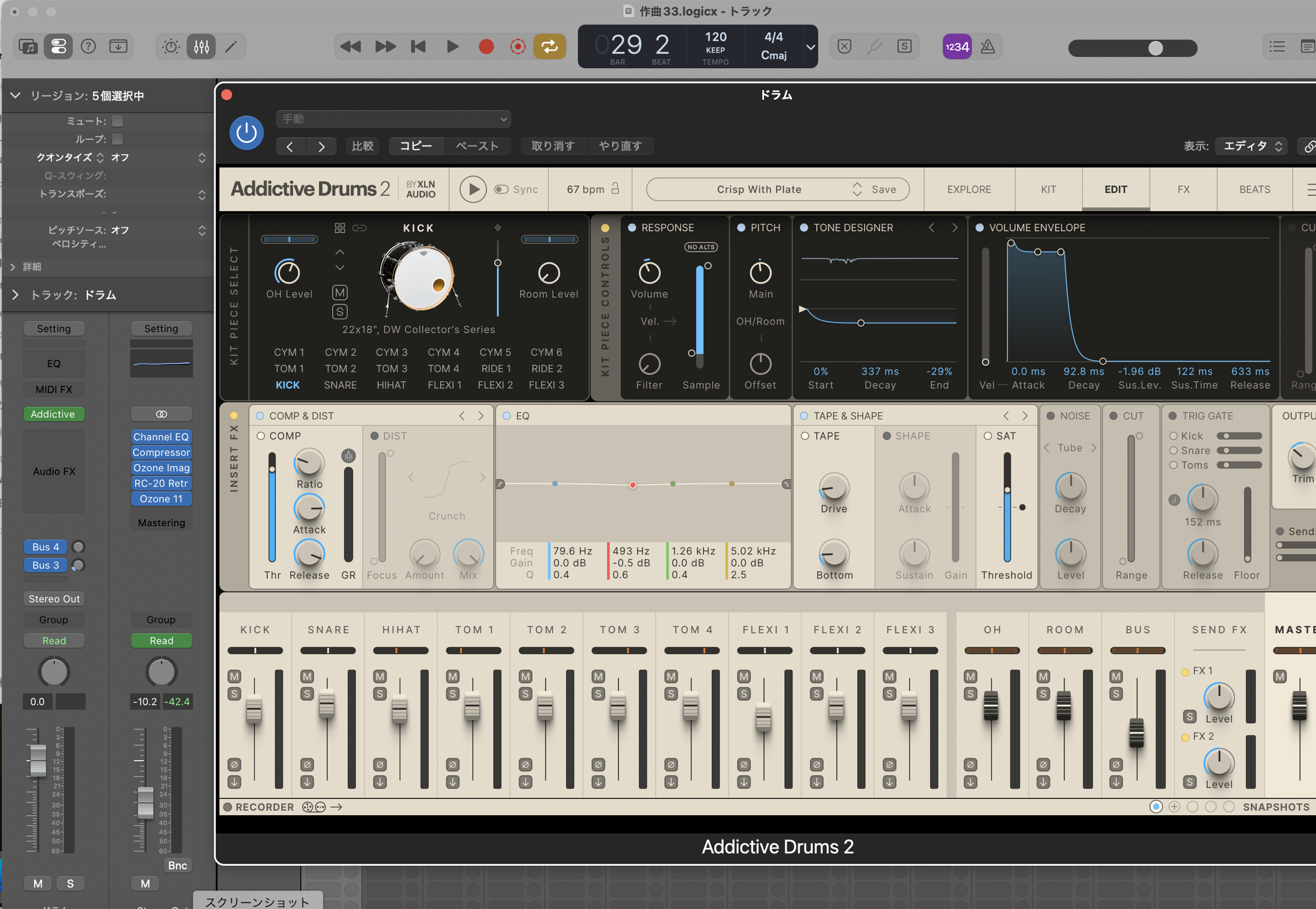1316x909 pixels.
Task: Open the LCD display mode dropdown arrow
Action: [x=811, y=47]
